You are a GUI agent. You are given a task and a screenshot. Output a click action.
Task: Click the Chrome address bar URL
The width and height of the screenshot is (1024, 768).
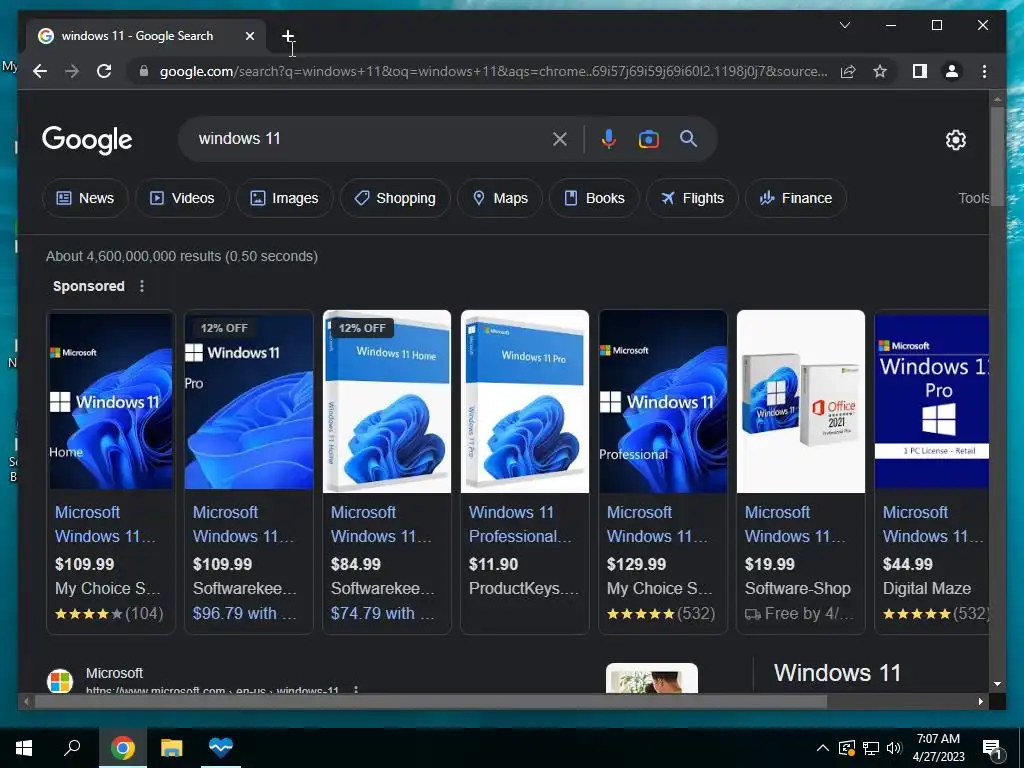pyautogui.click(x=493, y=71)
